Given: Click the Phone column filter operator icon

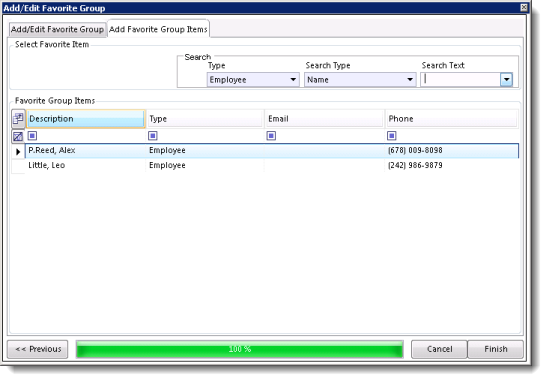Looking at the screenshot, I should coord(392,136).
